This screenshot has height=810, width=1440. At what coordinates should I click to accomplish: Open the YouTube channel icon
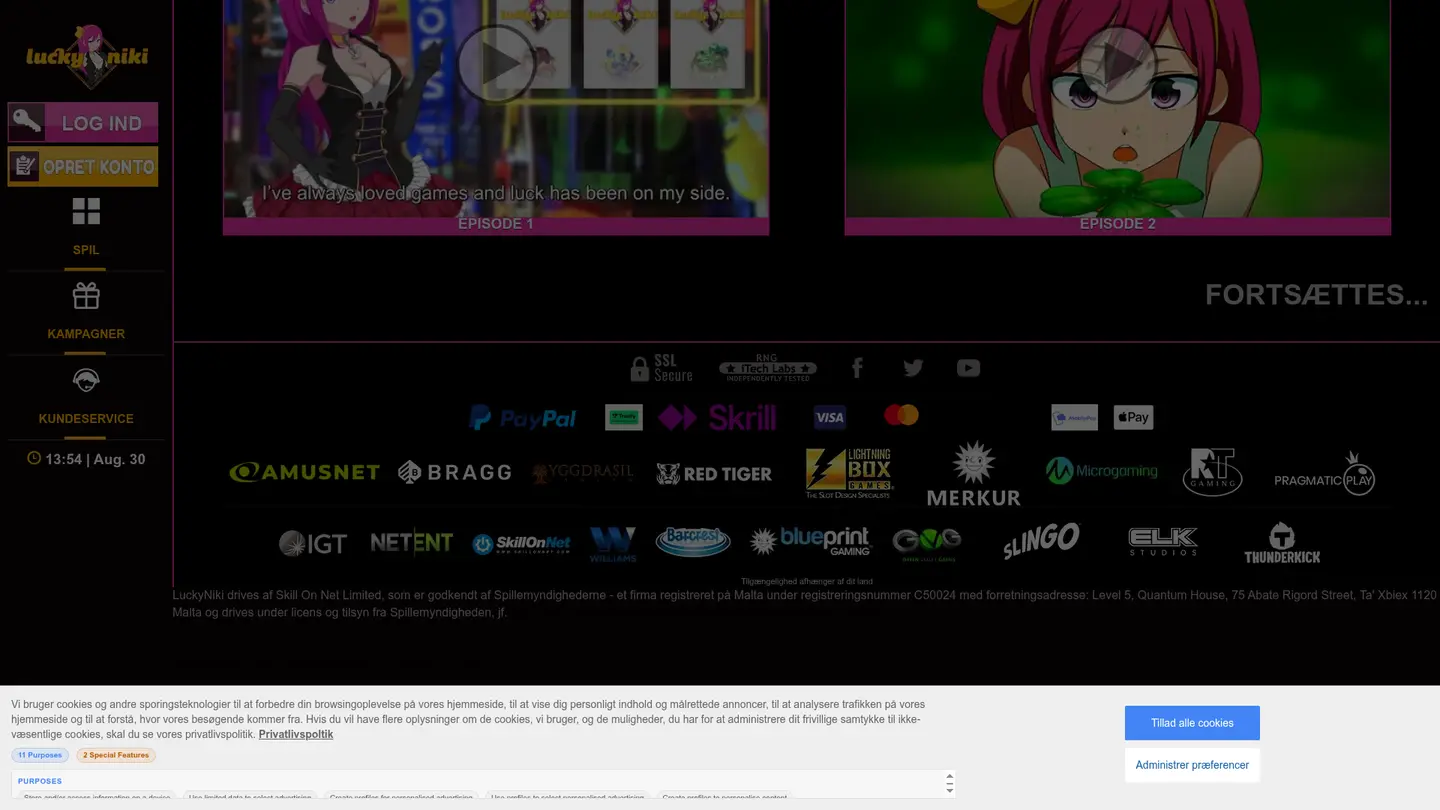click(x=968, y=368)
